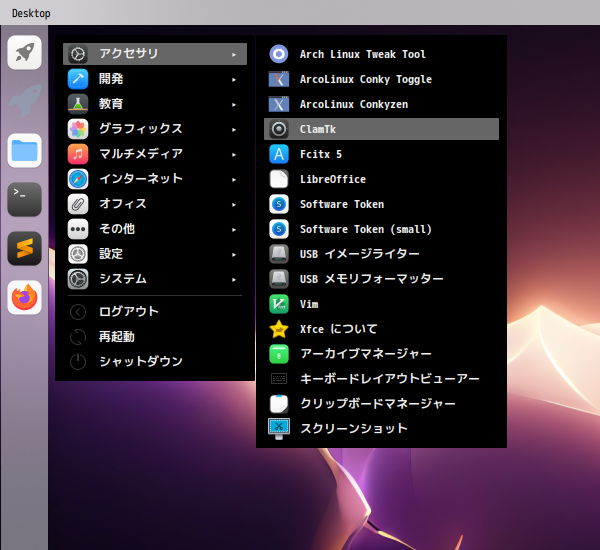
Task: Open the Files folder icon in the dock
Action: (24, 150)
